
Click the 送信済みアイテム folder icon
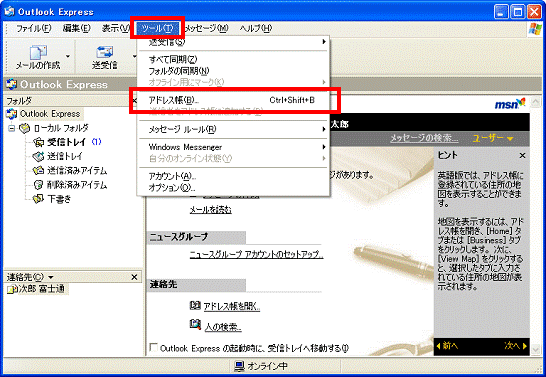tap(38, 171)
